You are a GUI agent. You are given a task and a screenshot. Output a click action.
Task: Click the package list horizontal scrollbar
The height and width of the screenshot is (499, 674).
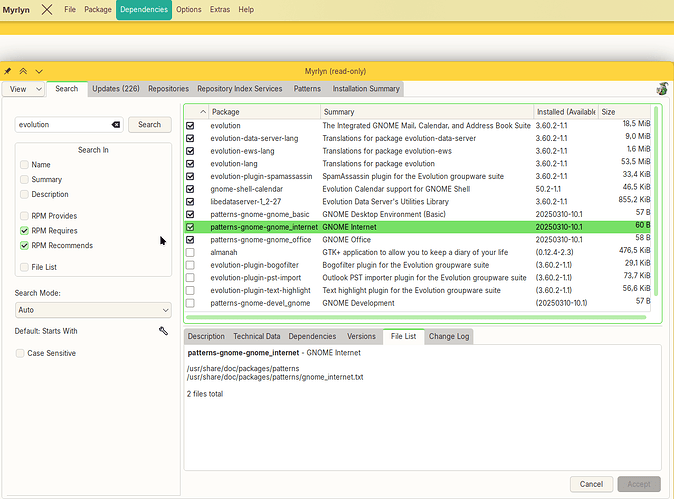416,317
